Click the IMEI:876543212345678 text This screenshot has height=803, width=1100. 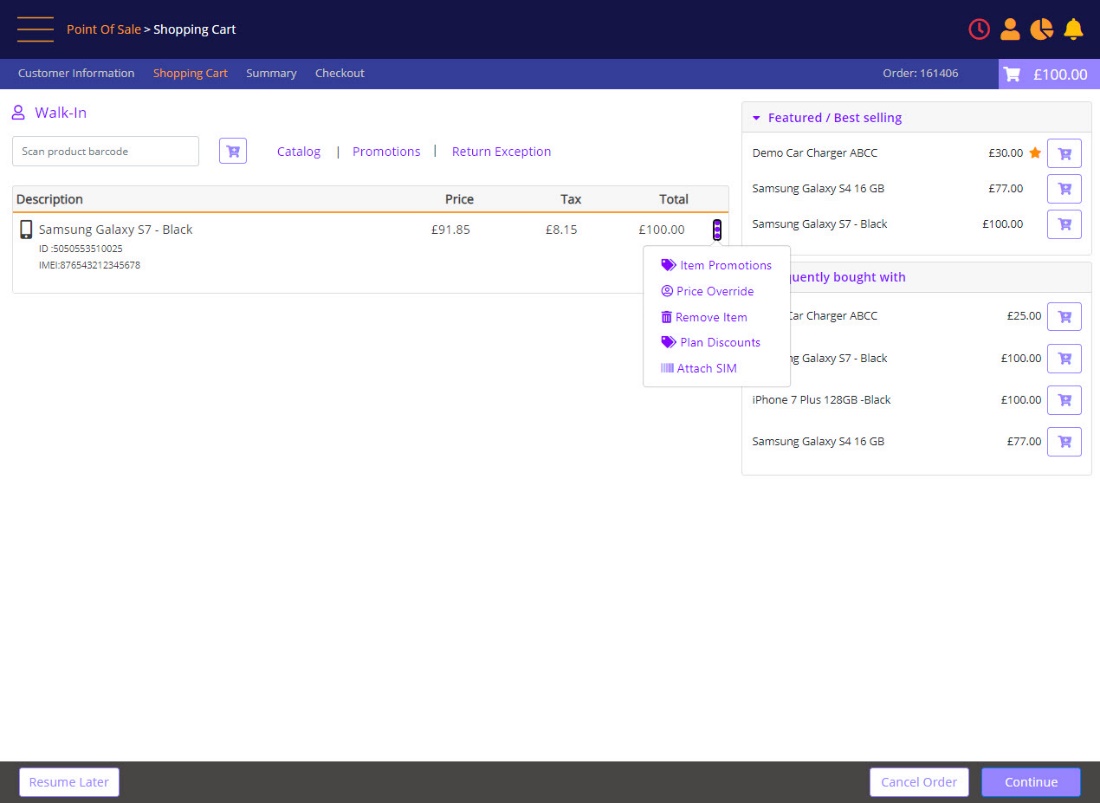pos(89,265)
